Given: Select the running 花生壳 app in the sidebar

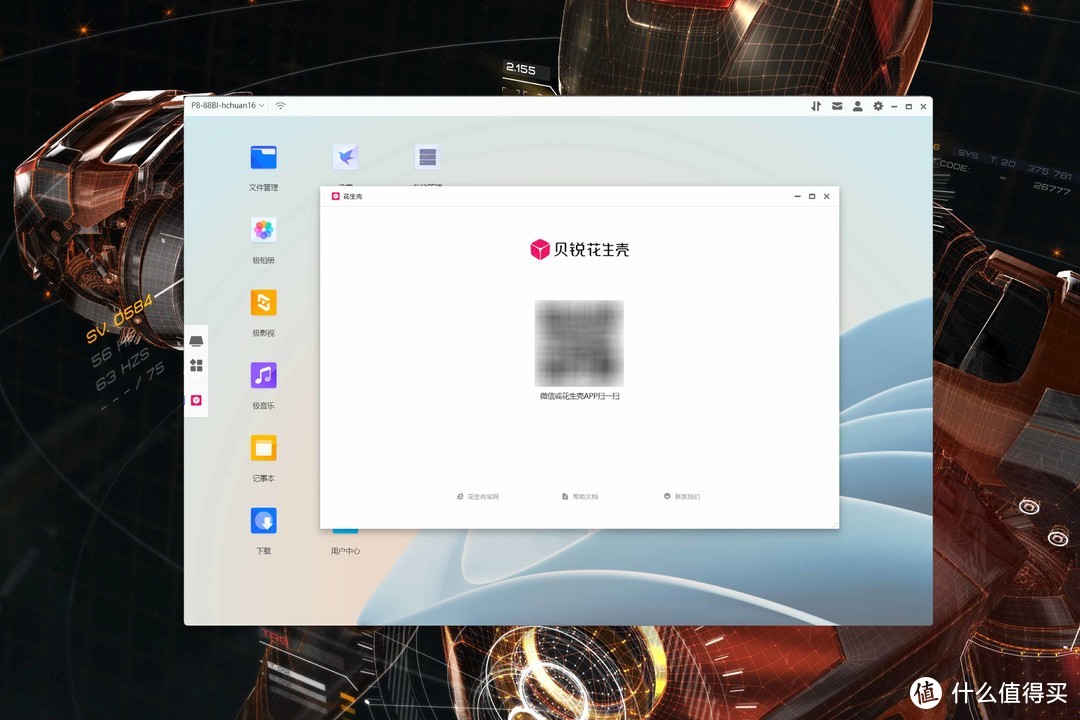Looking at the screenshot, I should pos(196,400).
